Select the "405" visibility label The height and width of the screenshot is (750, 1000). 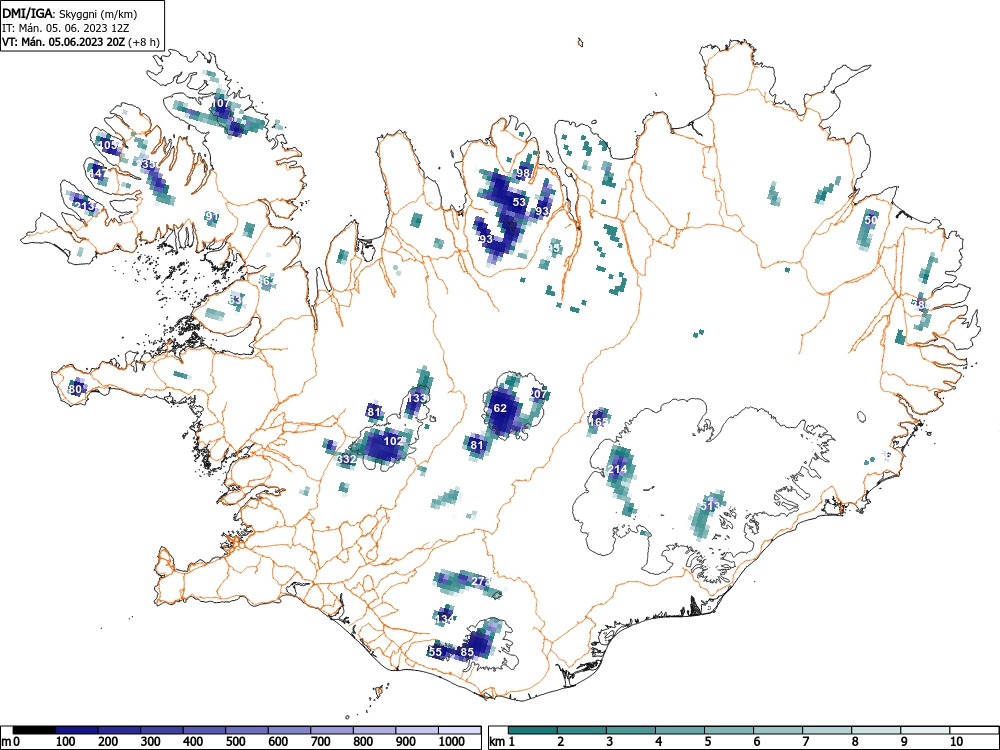click(108, 145)
